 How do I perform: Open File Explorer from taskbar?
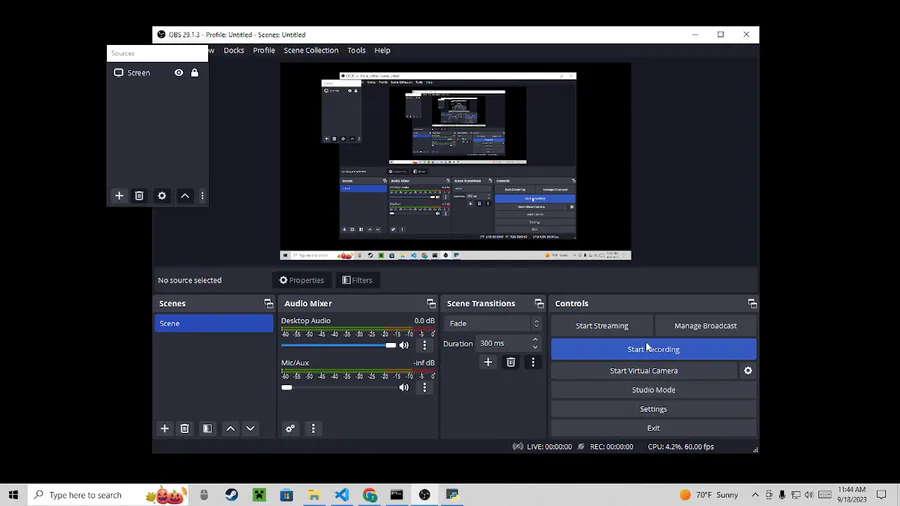click(314, 495)
